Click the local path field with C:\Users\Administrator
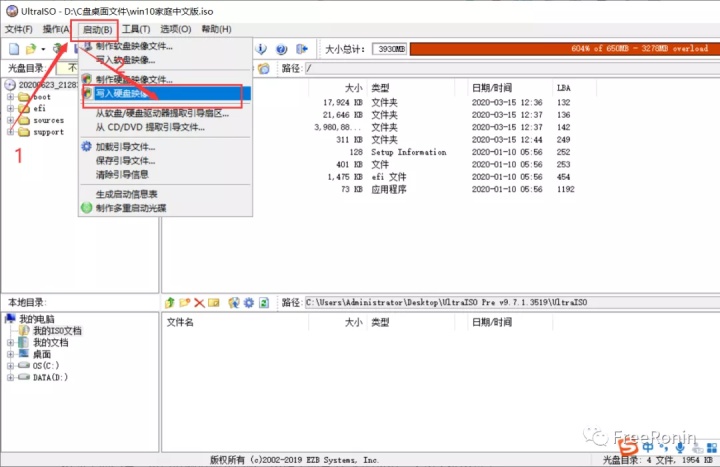 click(x=512, y=303)
